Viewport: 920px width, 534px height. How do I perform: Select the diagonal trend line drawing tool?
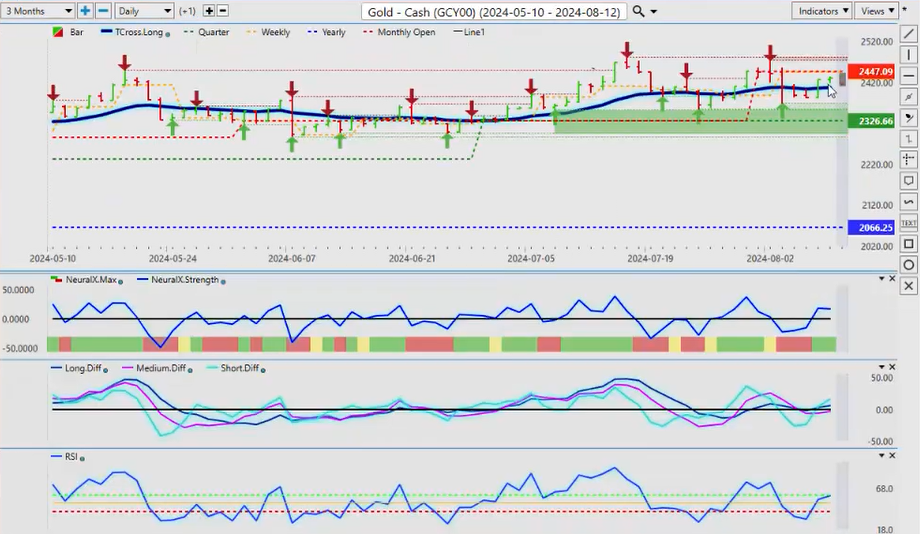coord(908,33)
